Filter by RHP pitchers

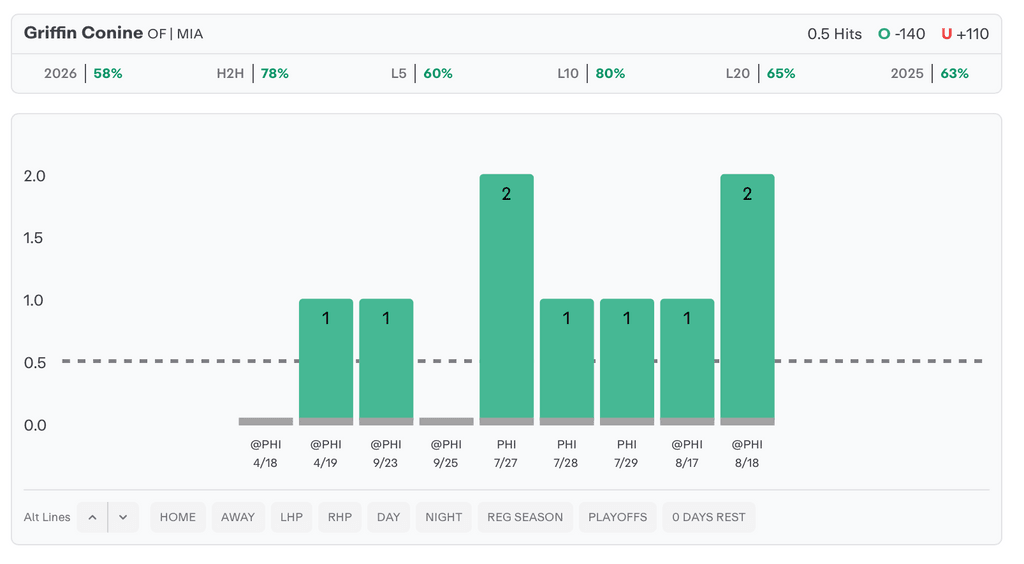(x=340, y=517)
